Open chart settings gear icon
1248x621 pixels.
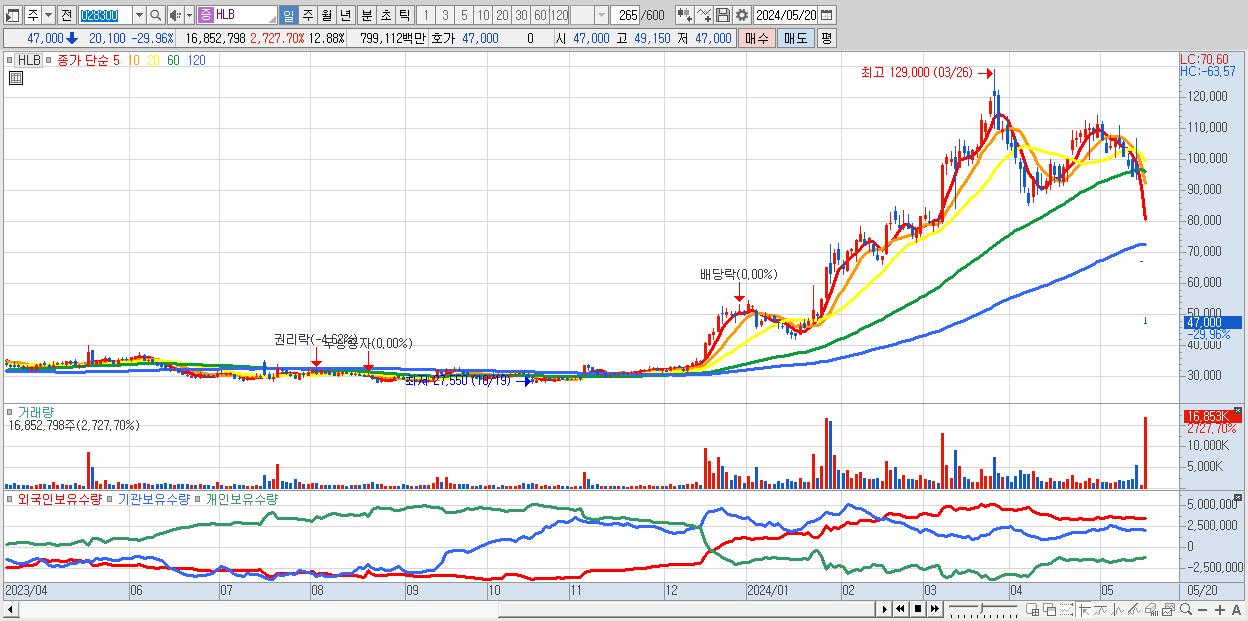coord(742,15)
